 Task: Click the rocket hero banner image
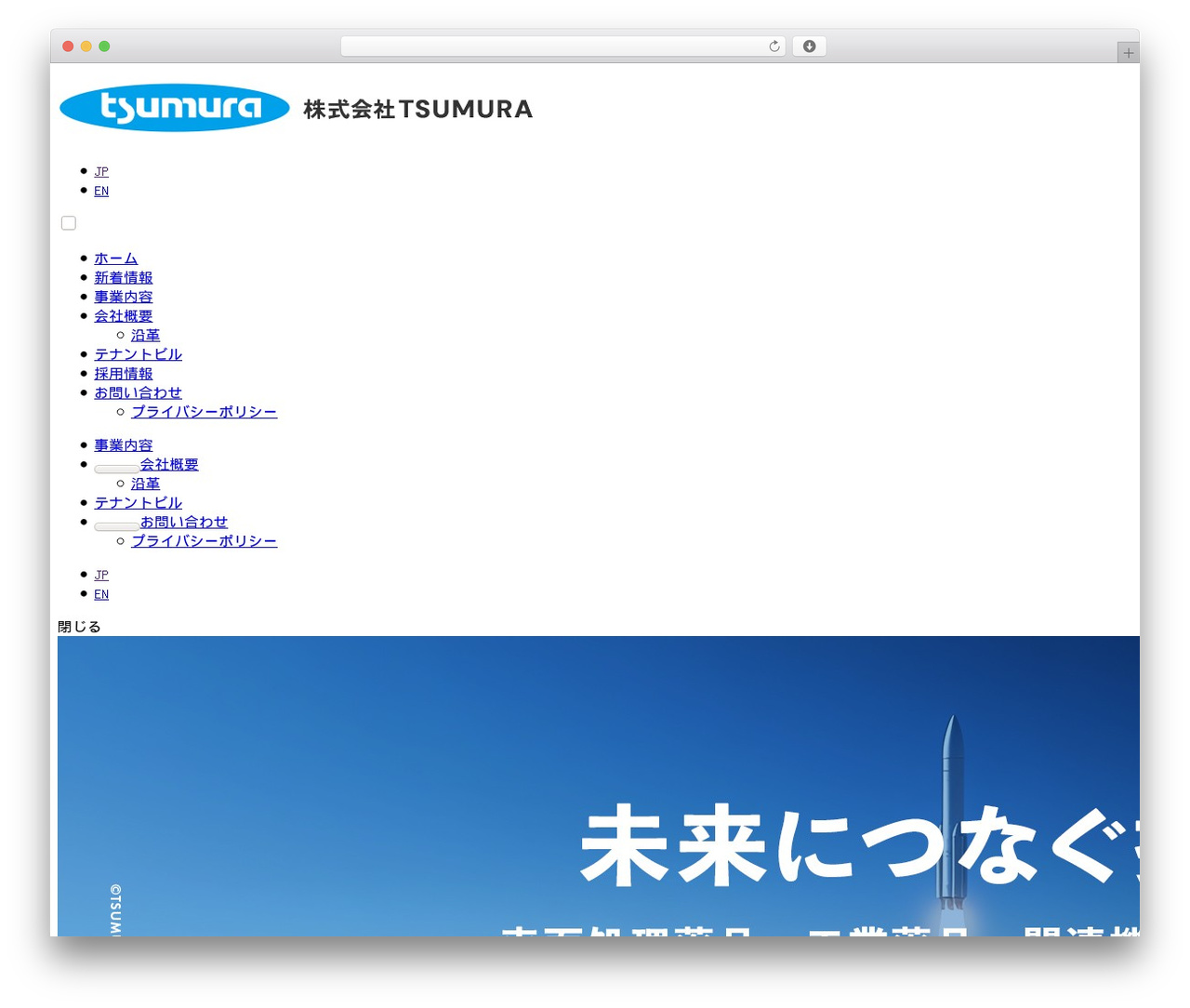tap(599, 786)
